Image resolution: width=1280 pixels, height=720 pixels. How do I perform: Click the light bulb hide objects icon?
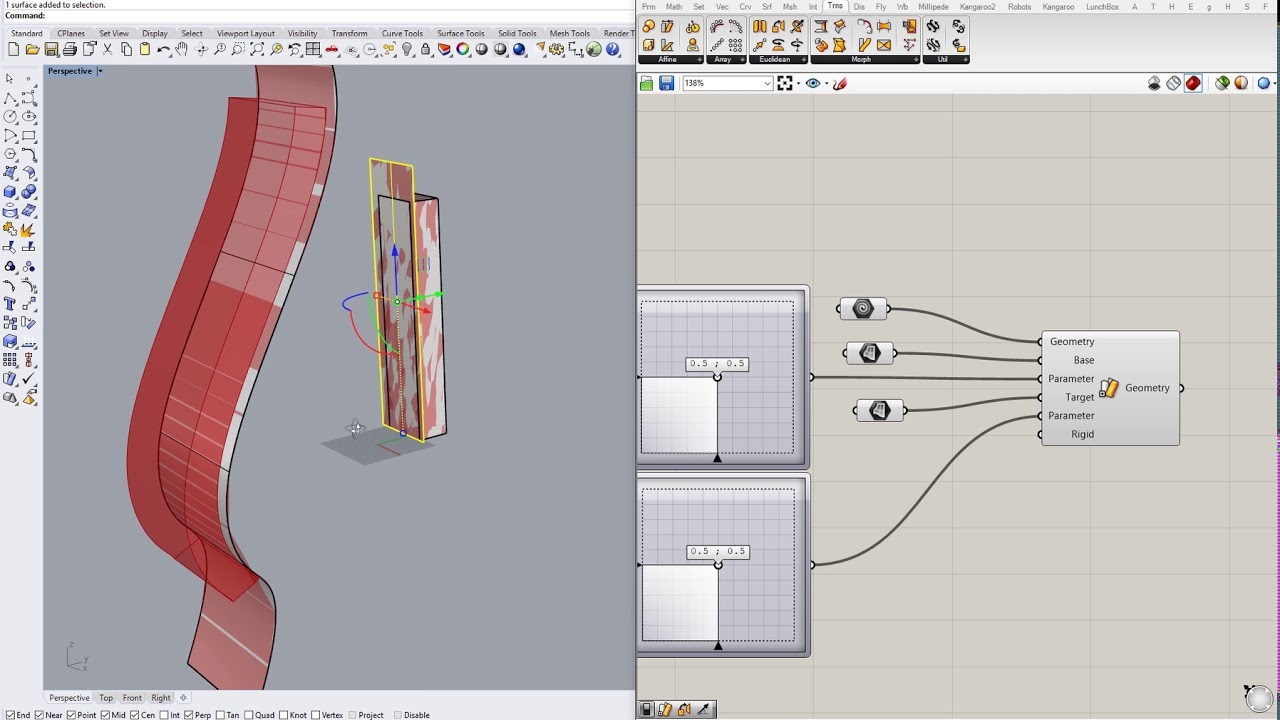(407, 49)
